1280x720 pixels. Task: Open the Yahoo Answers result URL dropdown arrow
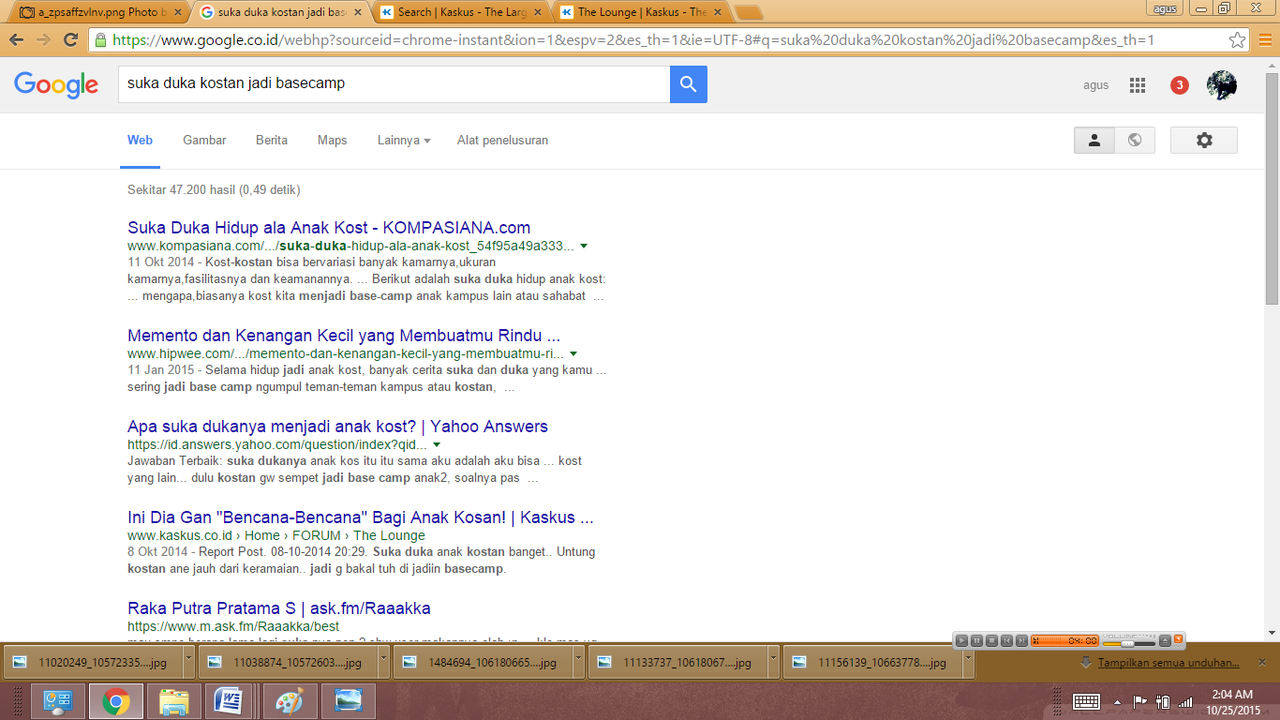(437, 444)
